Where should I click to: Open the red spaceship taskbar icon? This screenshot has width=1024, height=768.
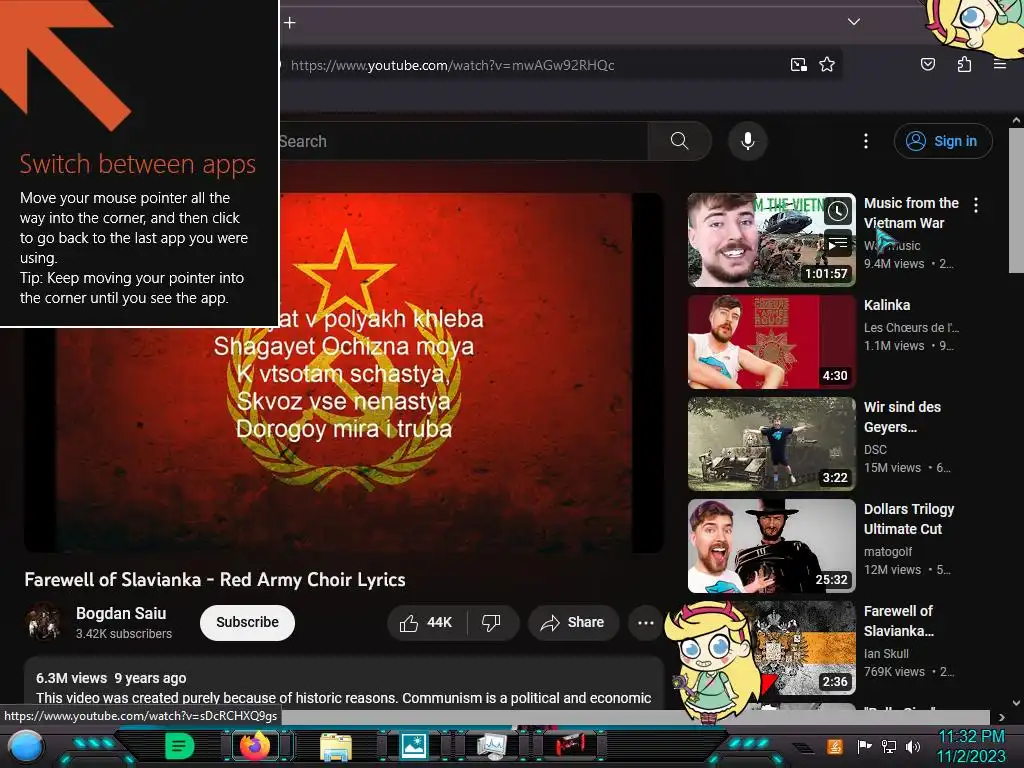tap(570, 744)
